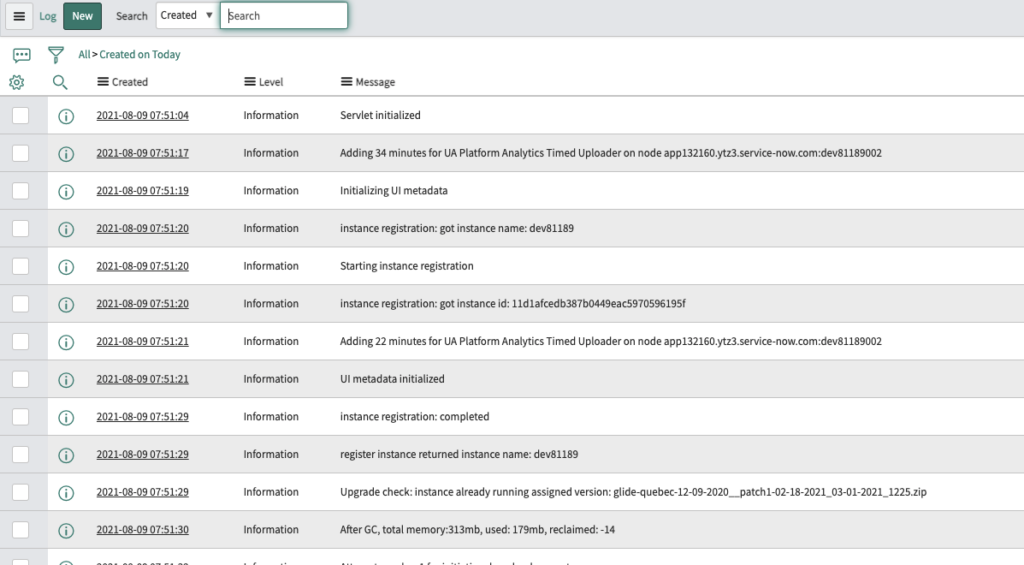The height and width of the screenshot is (565, 1024).
Task: Preview Adding 22 minutes record info icon
Action: (x=66, y=342)
